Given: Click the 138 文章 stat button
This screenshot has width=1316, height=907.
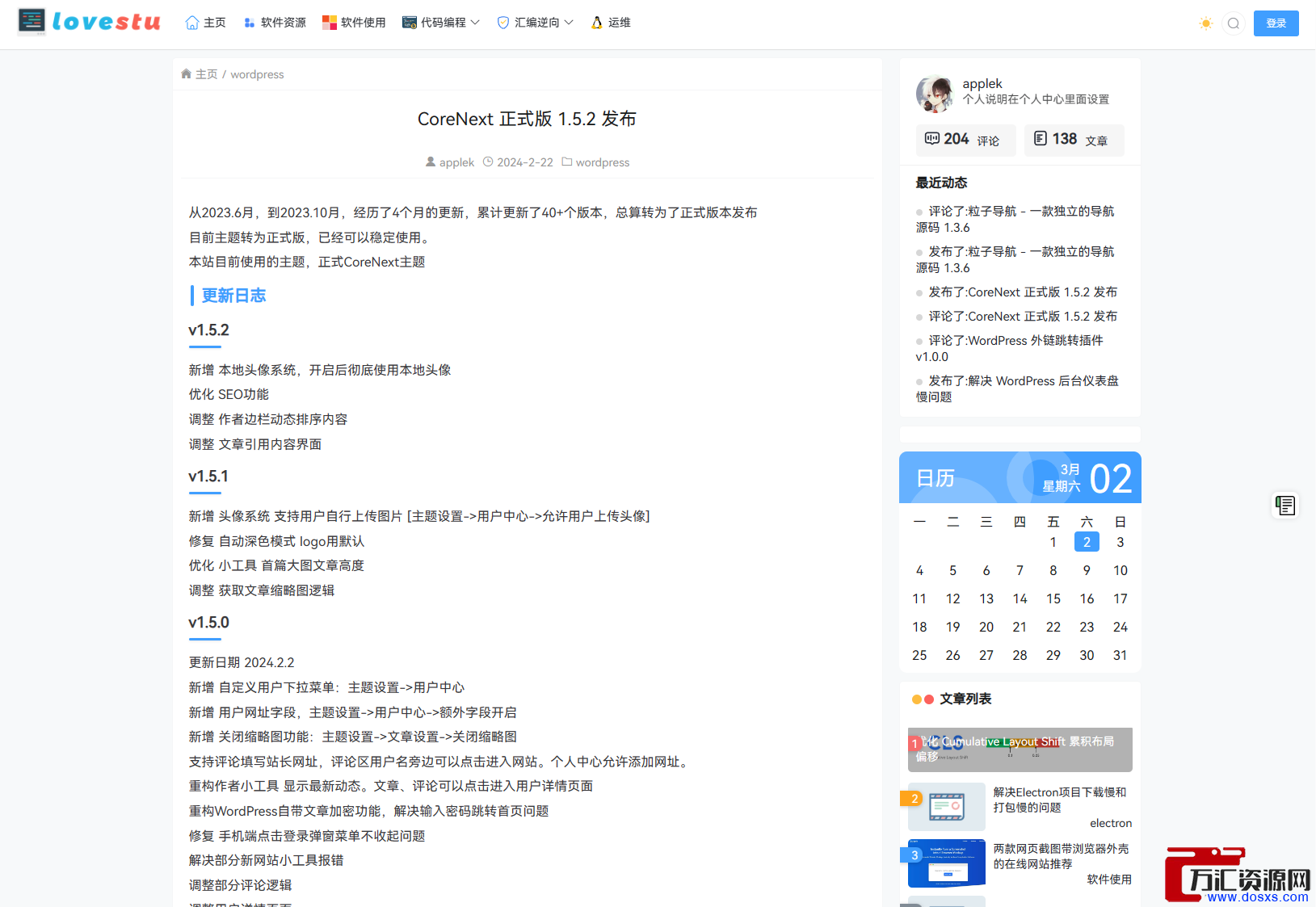Looking at the screenshot, I should click(x=1074, y=140).
